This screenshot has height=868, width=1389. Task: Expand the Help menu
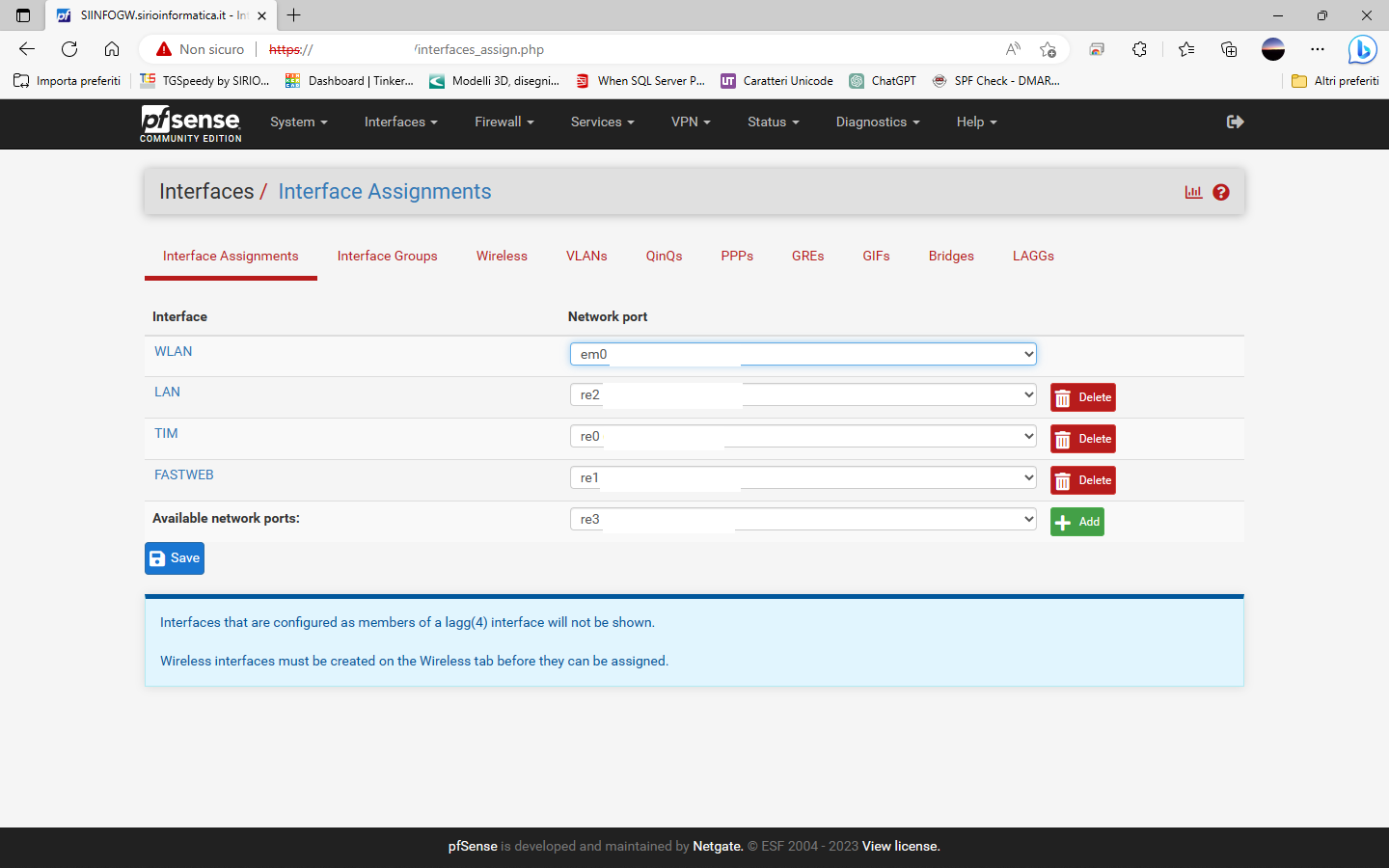coord(977,122)
